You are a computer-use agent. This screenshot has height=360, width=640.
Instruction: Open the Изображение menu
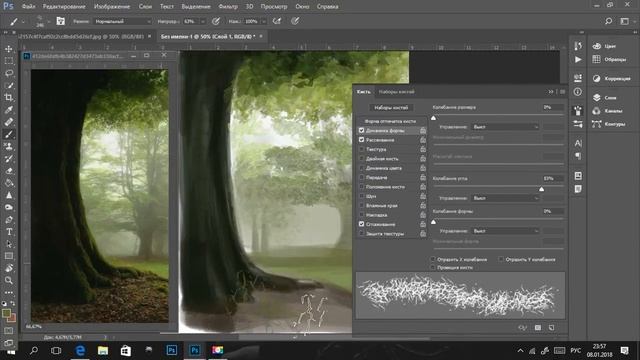coord(112,7)
